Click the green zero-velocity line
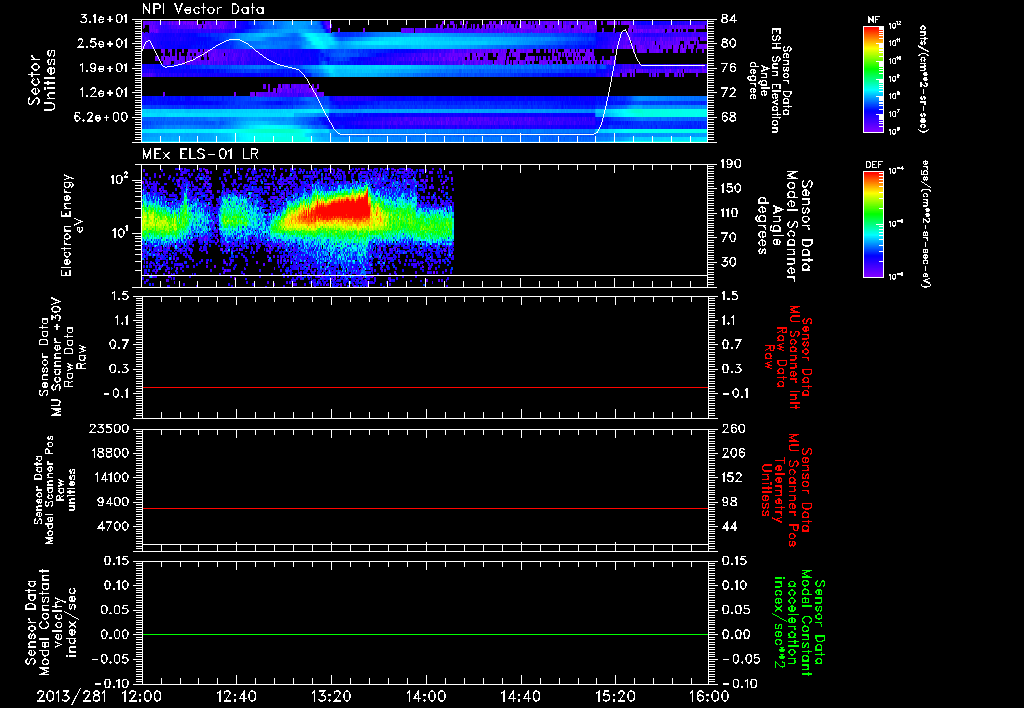 tap(425, 634)
